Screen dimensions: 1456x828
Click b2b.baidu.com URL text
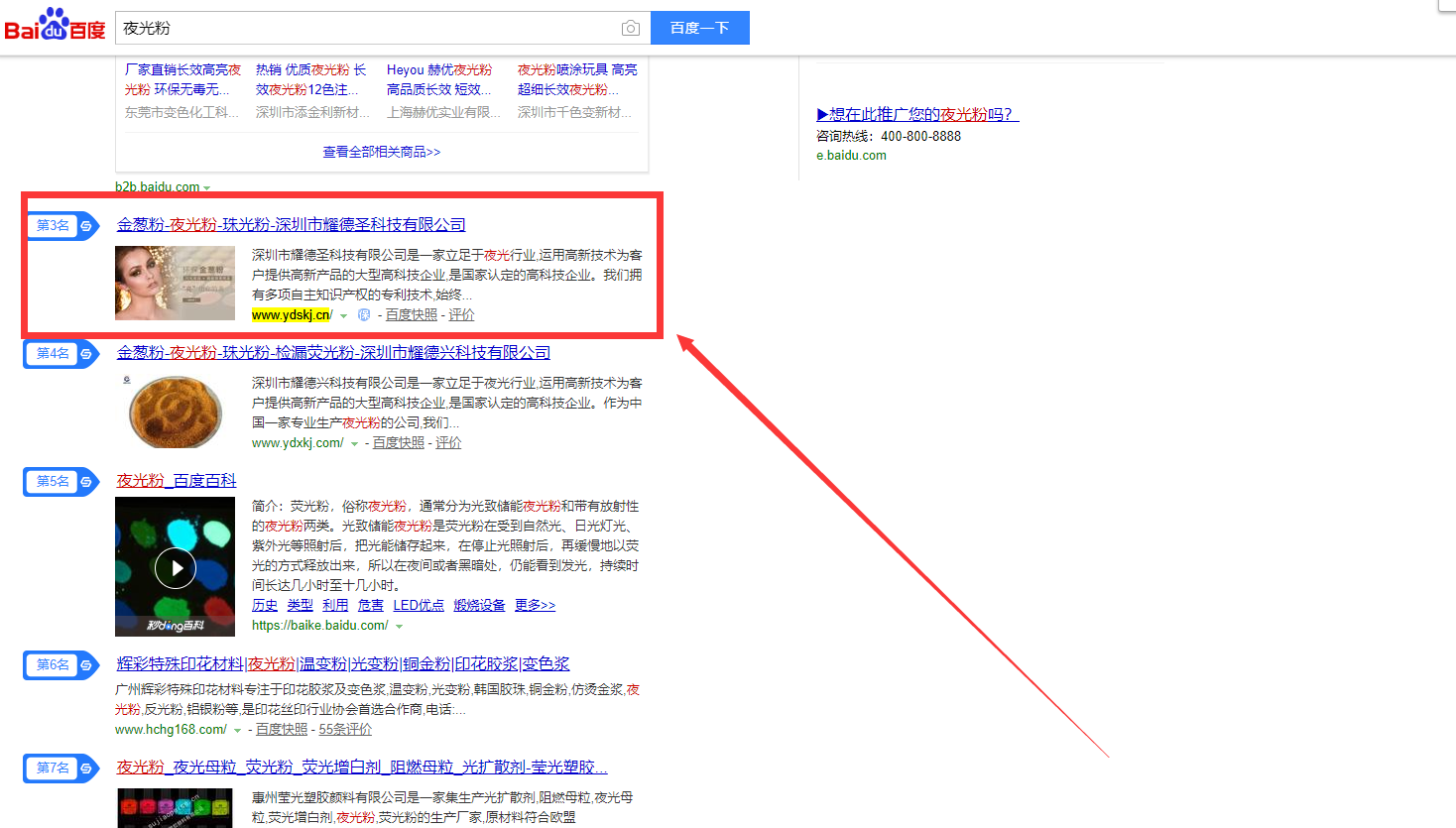pos(158,186)
